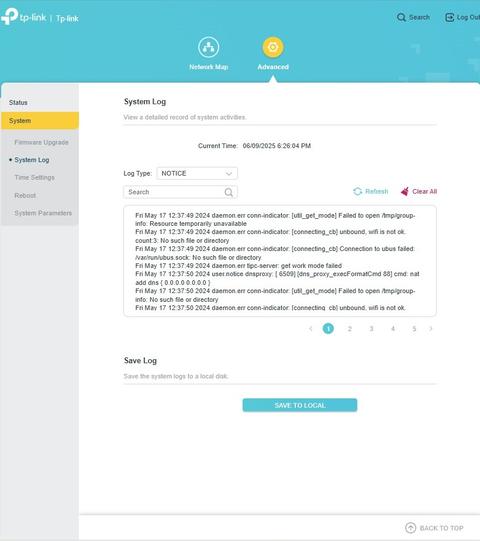Open Firmware Upgrade in sidebar
The height and width of the screenshot is (541, 480).
(x=41, y=142)
